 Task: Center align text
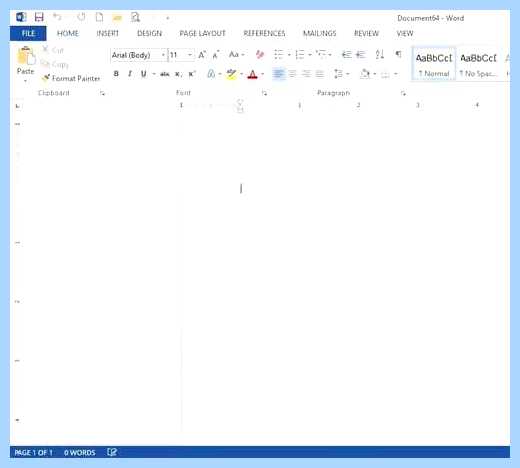(x=292, y=74)
